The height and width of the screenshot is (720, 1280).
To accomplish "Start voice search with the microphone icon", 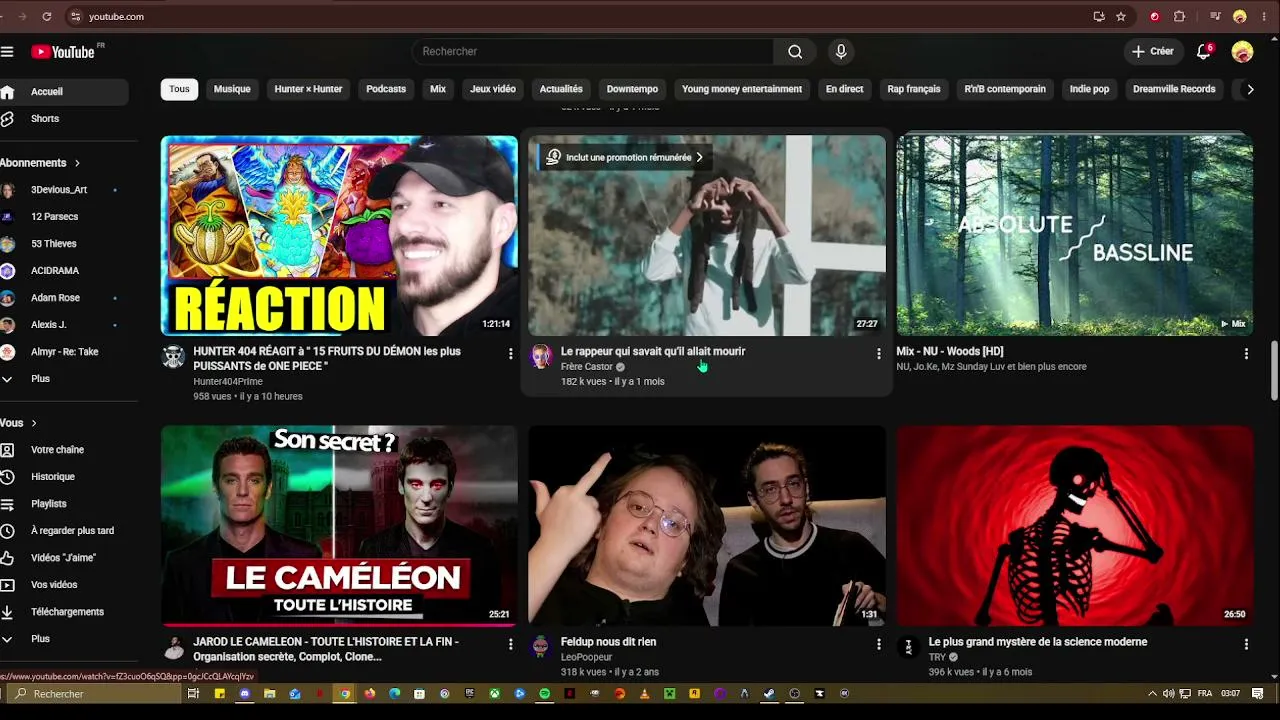I will [841, 52].
